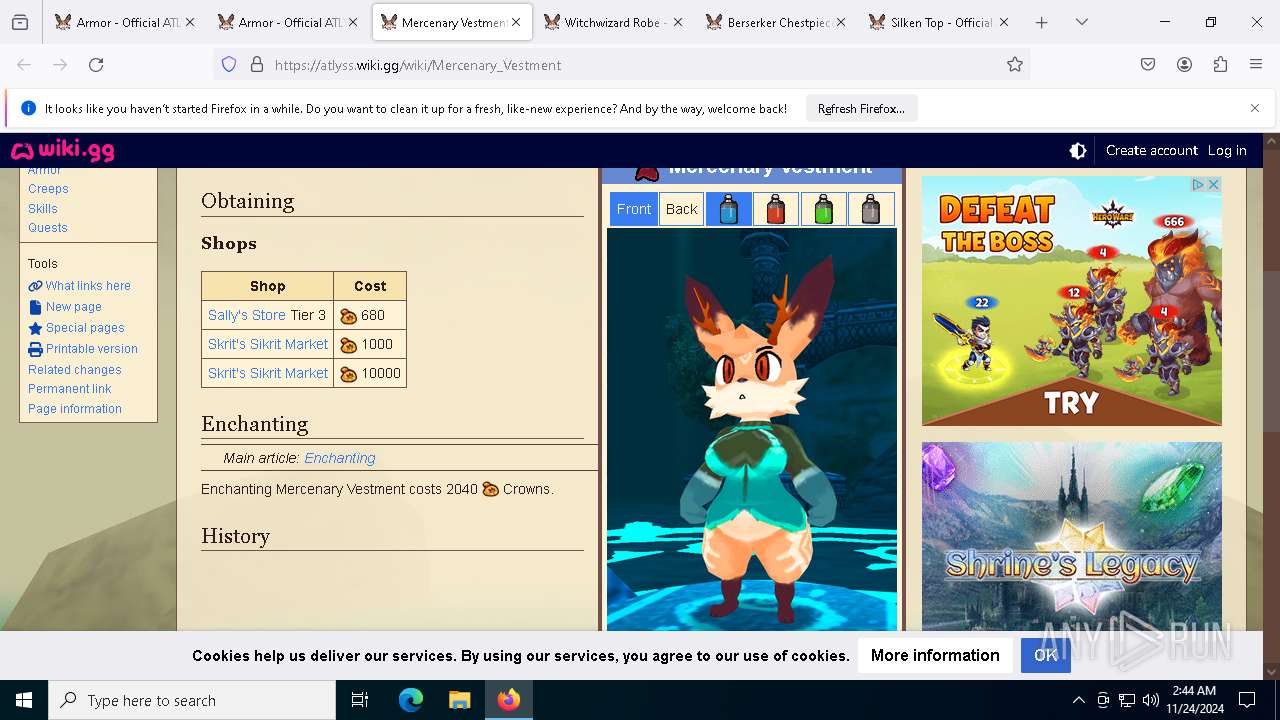
Task: Select the red dye bottle variant
Action: pyautogui.click(x=776, y=209)
